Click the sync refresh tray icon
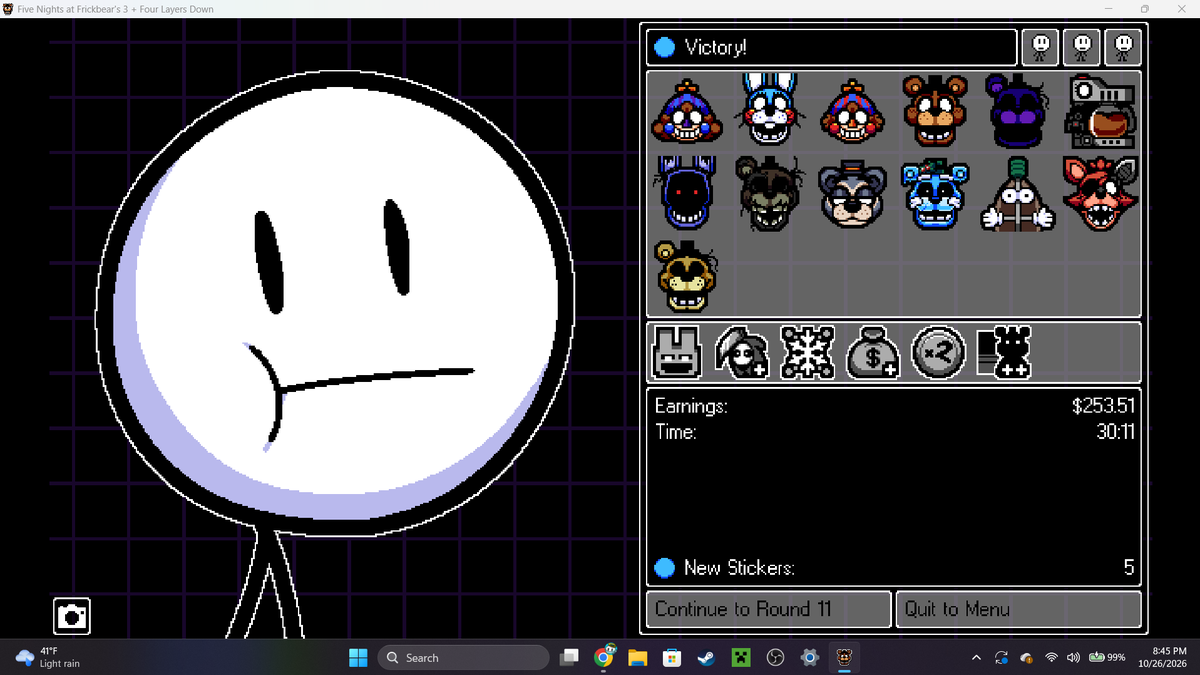This screenshot has width=1200, height=675. [x=1001, y=657]
